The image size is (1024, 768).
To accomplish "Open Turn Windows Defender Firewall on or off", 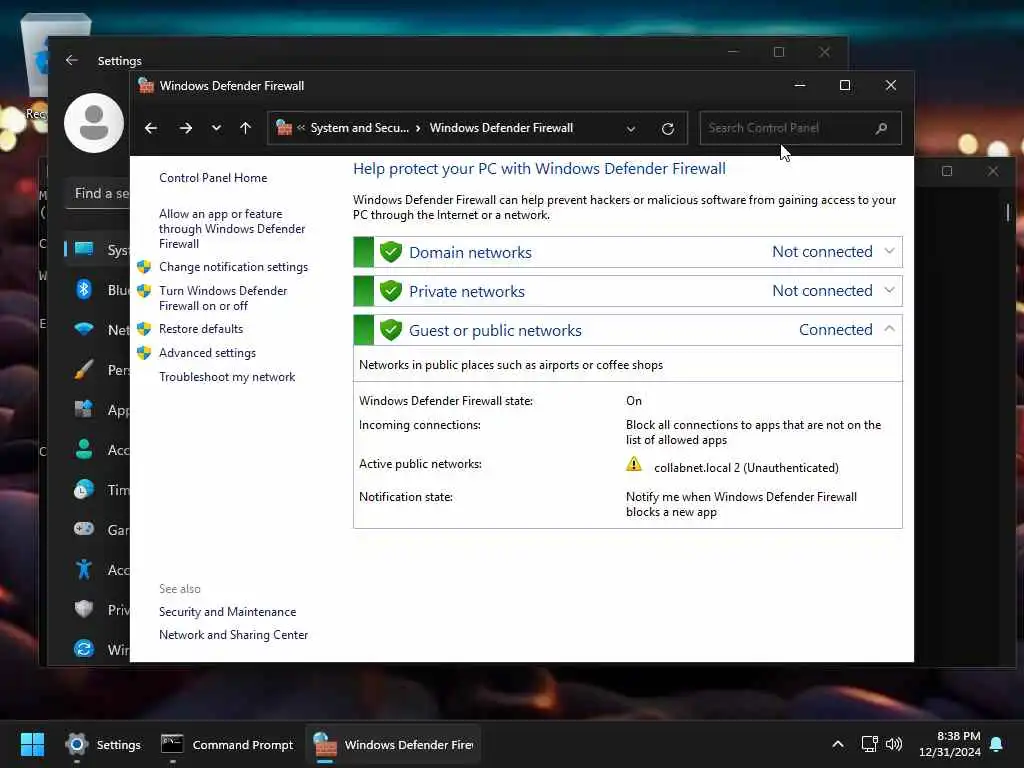I will click(x=223, y=298).
